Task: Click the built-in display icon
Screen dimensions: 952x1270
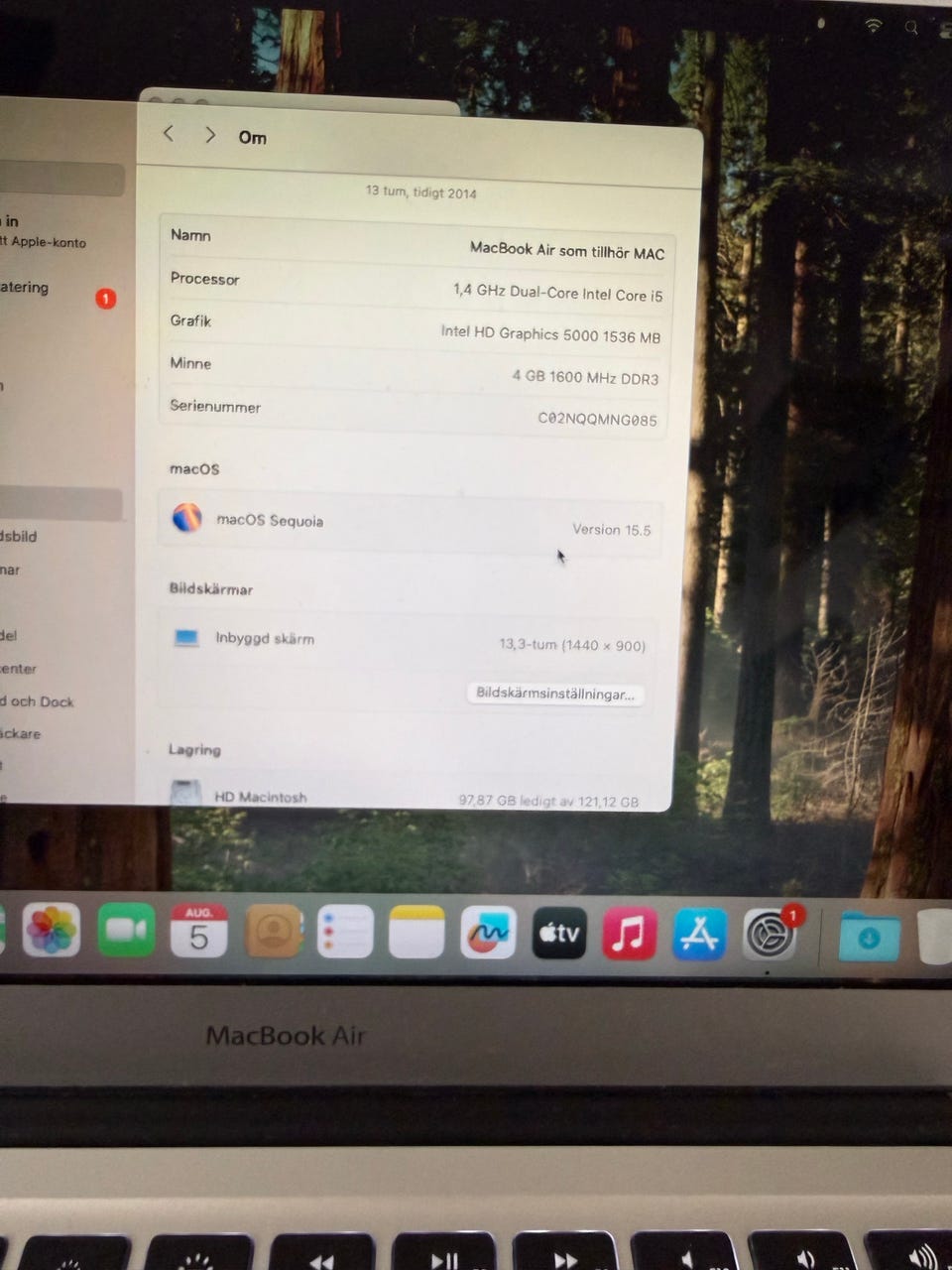Action: [186, 638]
